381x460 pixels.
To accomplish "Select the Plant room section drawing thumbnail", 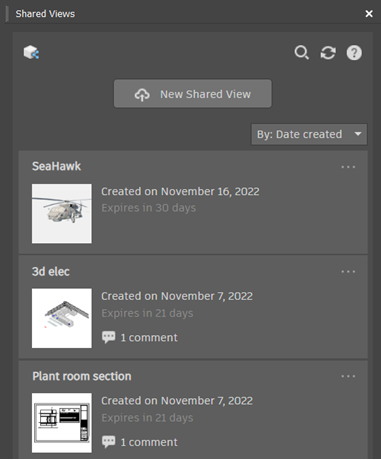I will (x=62, y=423).
